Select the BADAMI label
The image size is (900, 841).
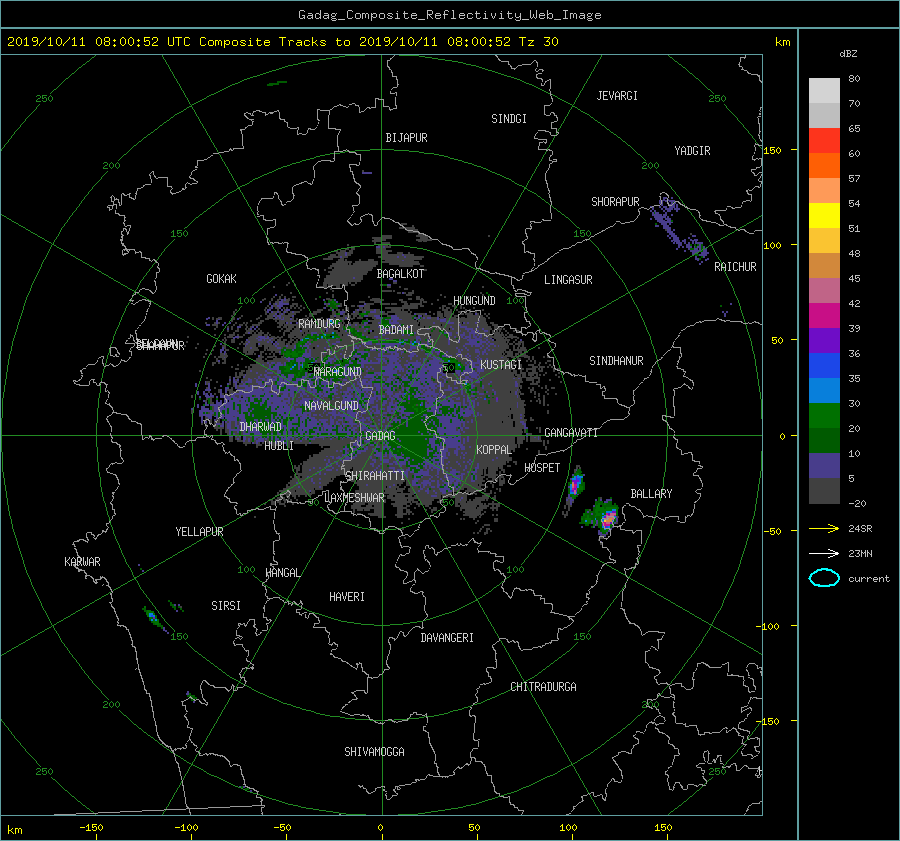point(396,330)
